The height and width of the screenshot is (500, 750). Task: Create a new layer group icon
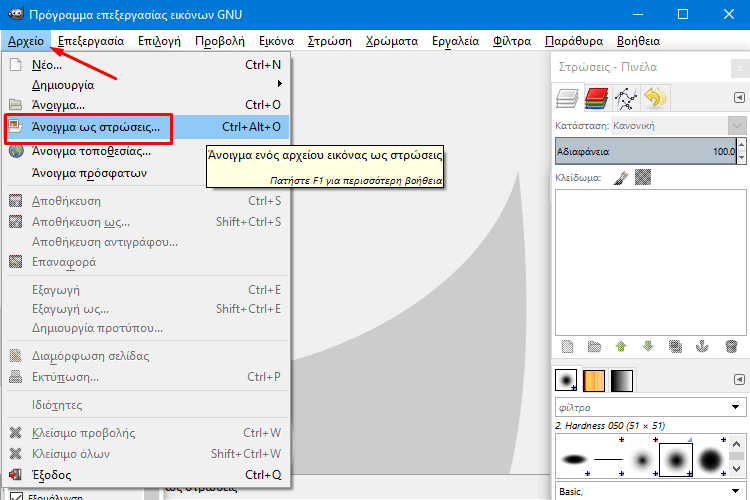(x=594, y=346)
